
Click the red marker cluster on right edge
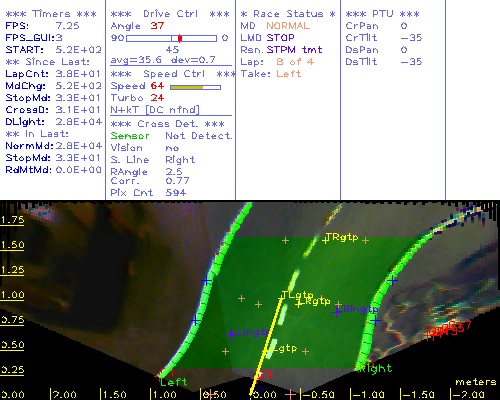[x=448, y=329]
